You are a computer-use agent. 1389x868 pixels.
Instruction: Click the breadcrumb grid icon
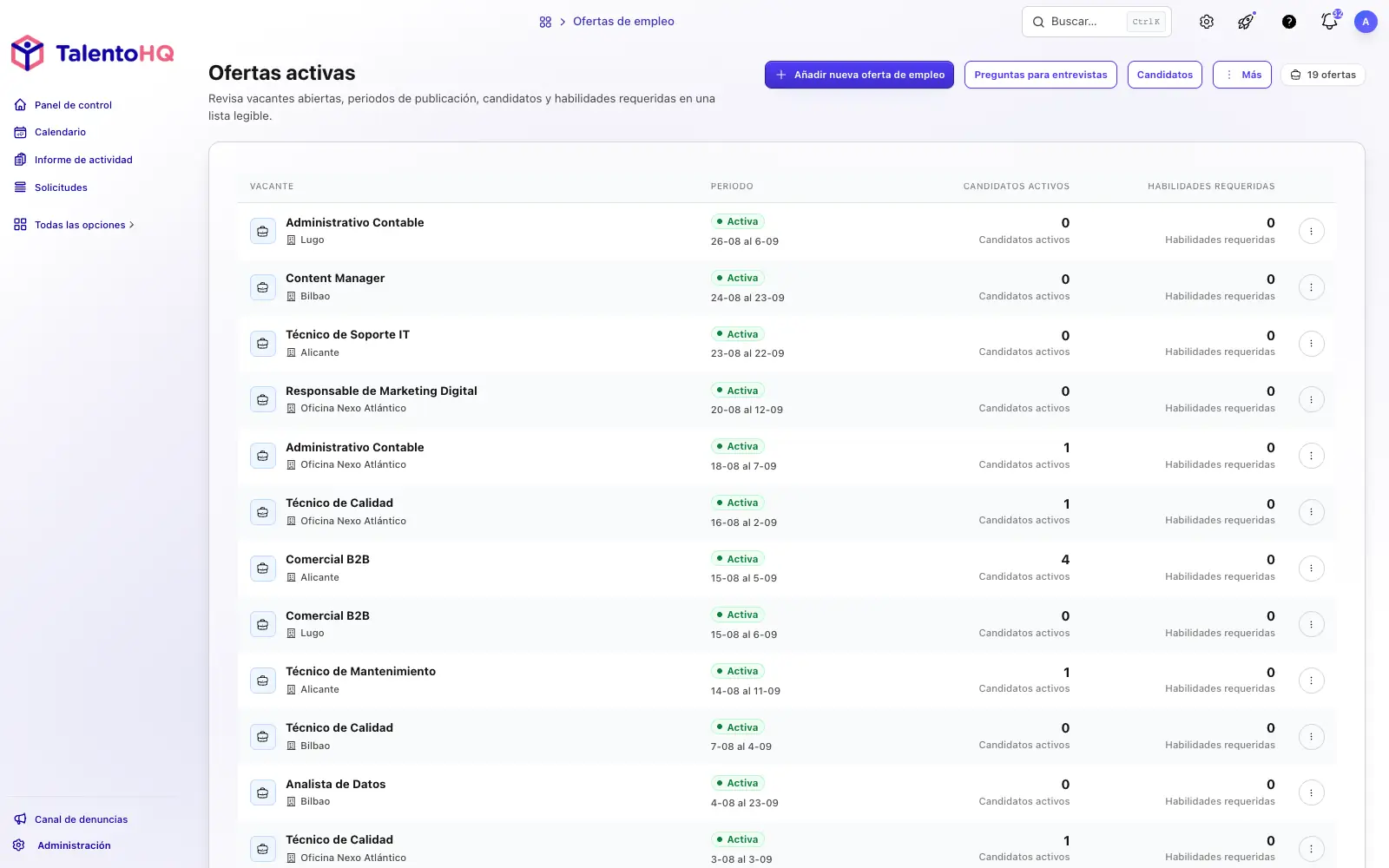pos(545,22)
